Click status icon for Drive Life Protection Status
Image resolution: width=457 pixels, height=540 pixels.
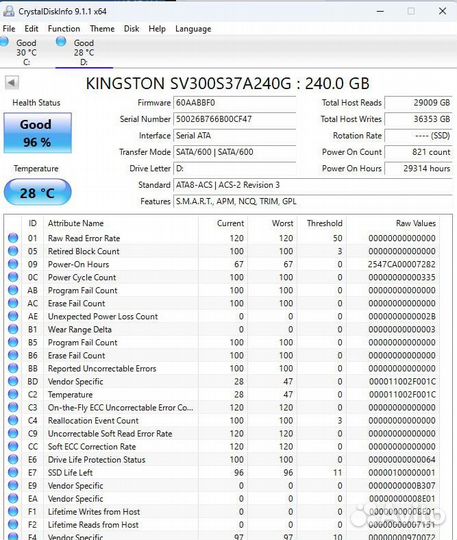click(13, 459)
